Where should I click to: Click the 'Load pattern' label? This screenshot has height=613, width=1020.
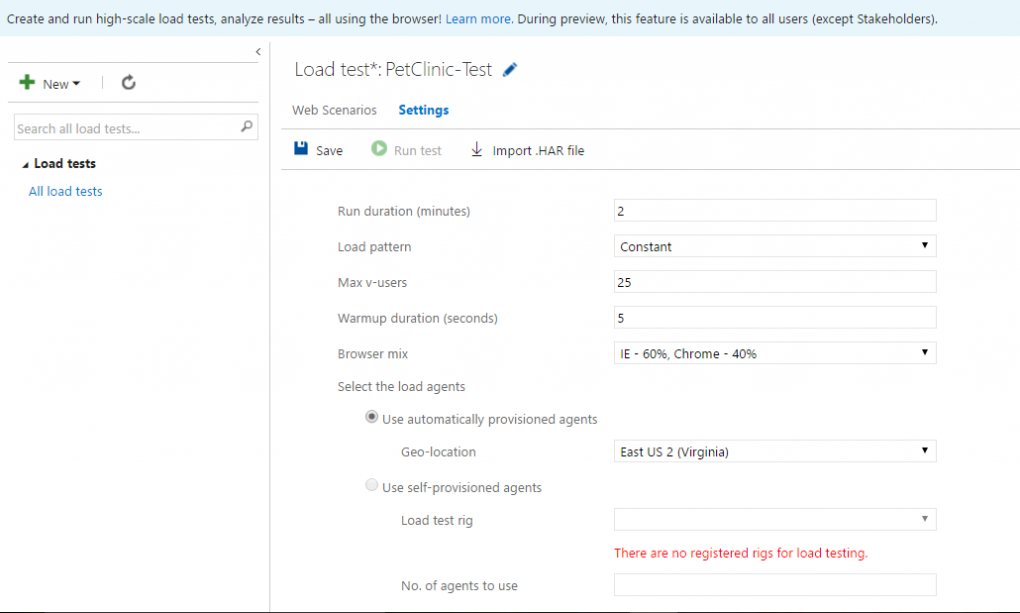click(374, 247)
